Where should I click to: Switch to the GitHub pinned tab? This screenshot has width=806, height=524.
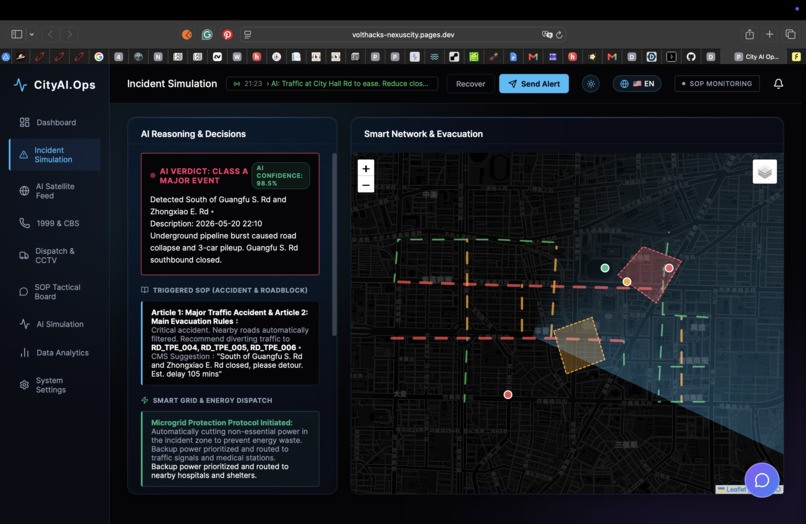pyautogui.click(x=691, y=57)
